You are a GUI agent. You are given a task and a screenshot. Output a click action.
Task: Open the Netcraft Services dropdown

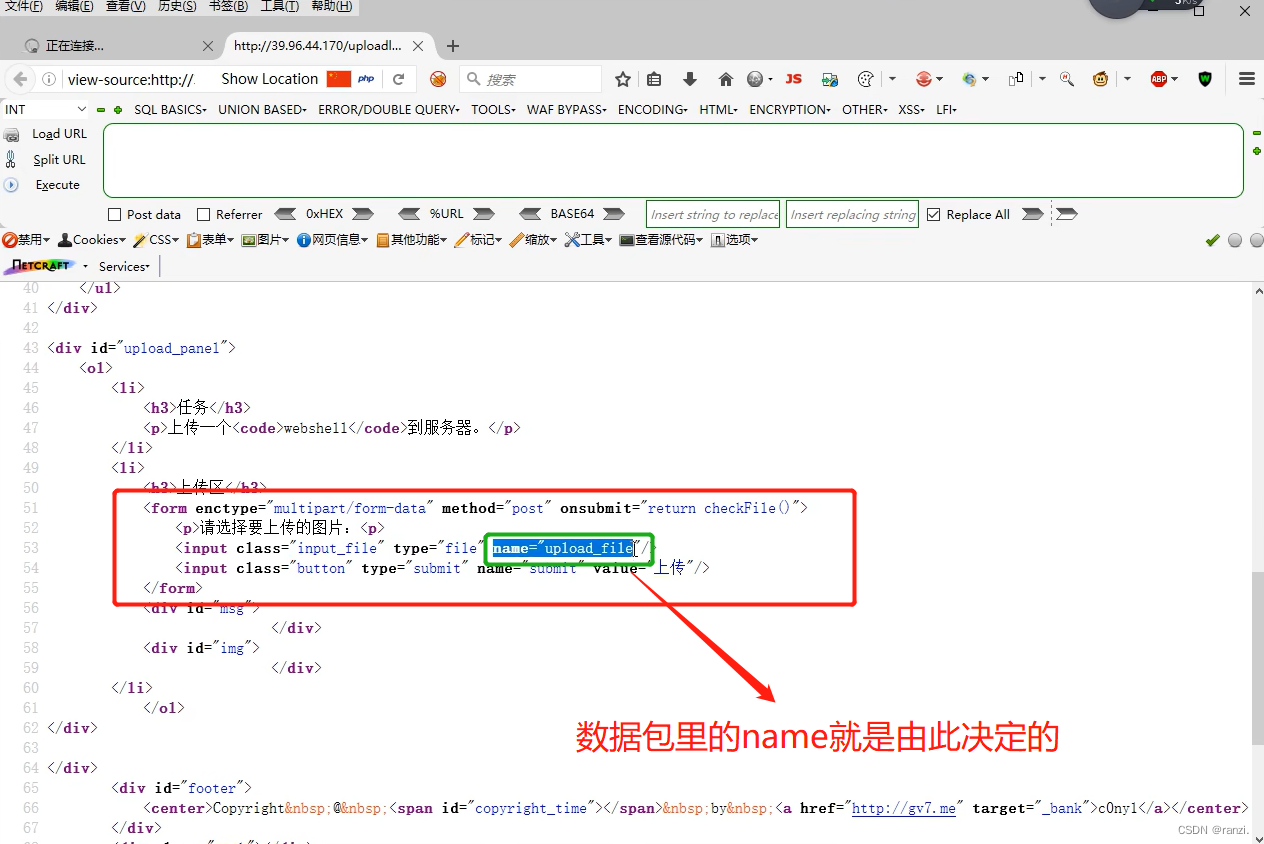click(124, 266)
